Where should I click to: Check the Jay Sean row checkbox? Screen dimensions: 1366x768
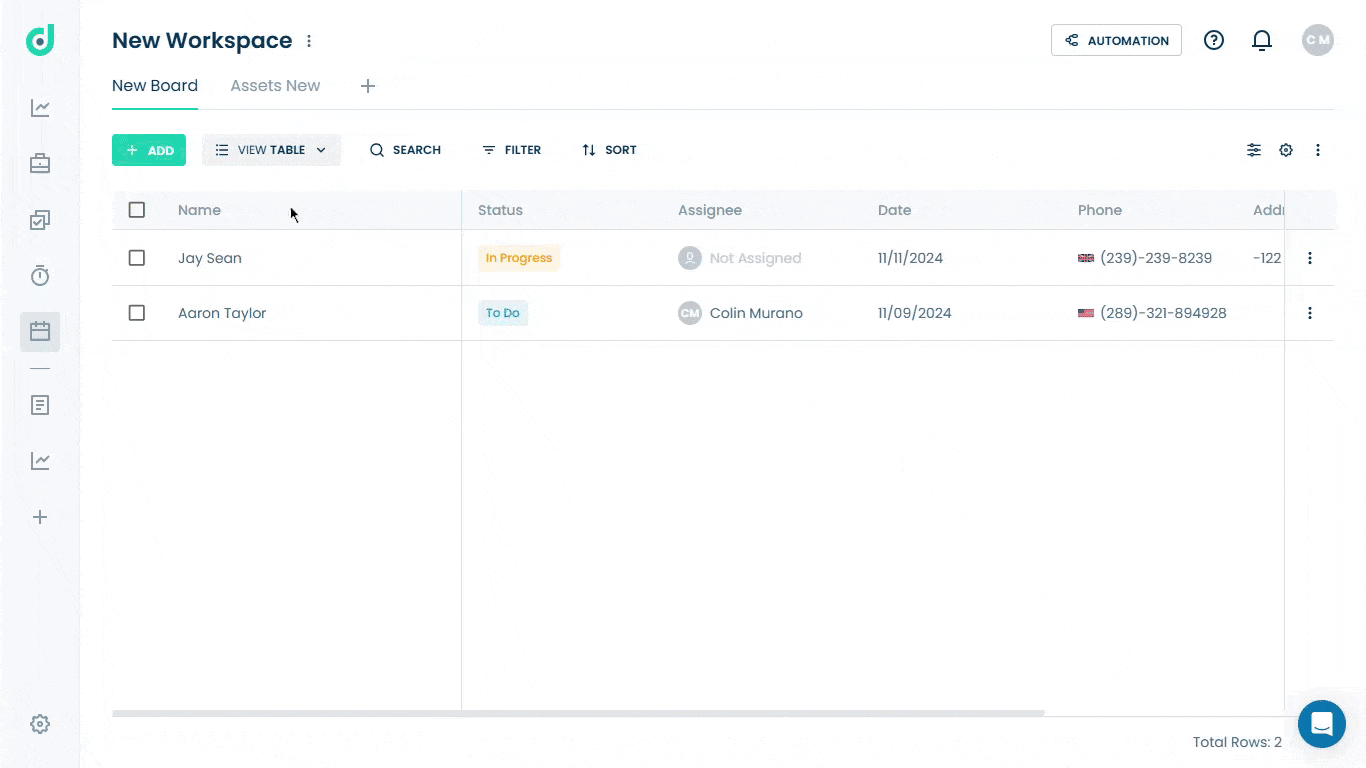[137, 258]
